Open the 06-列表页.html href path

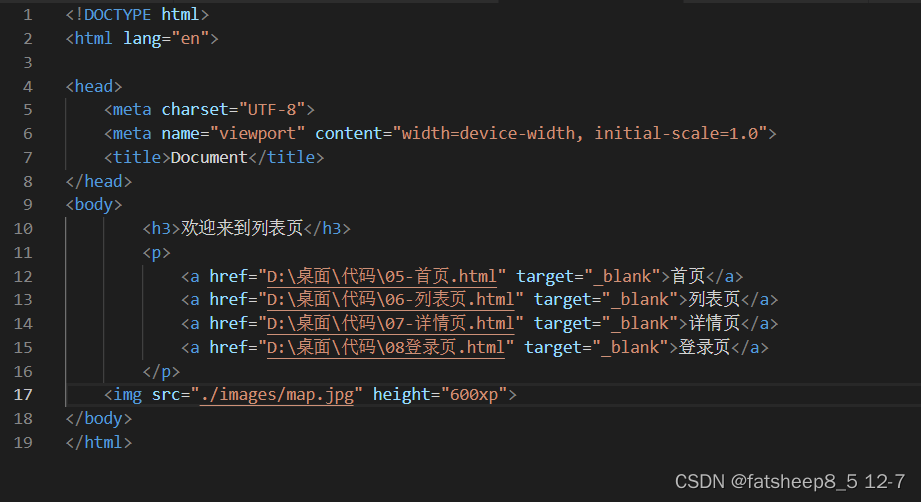point(391,299)
